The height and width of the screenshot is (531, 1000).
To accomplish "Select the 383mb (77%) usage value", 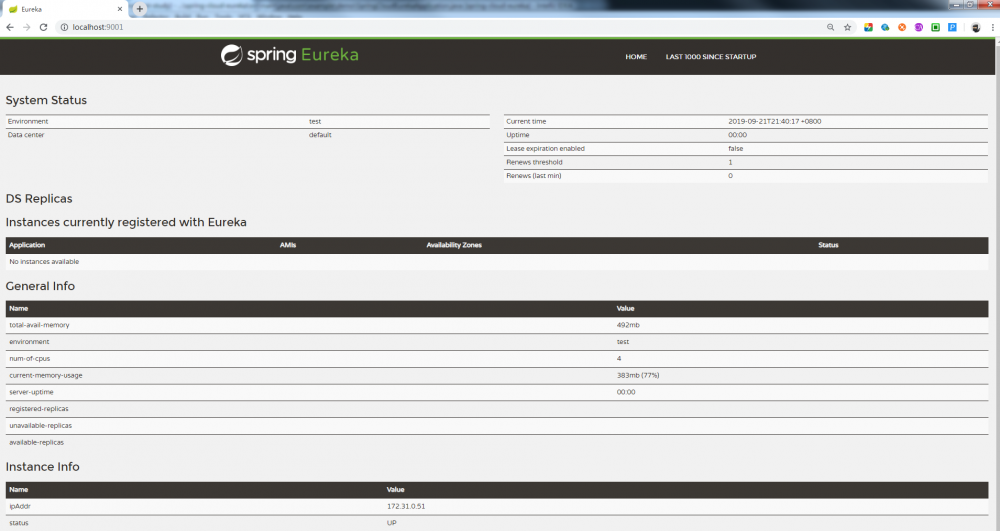I will tap(638, 375).
